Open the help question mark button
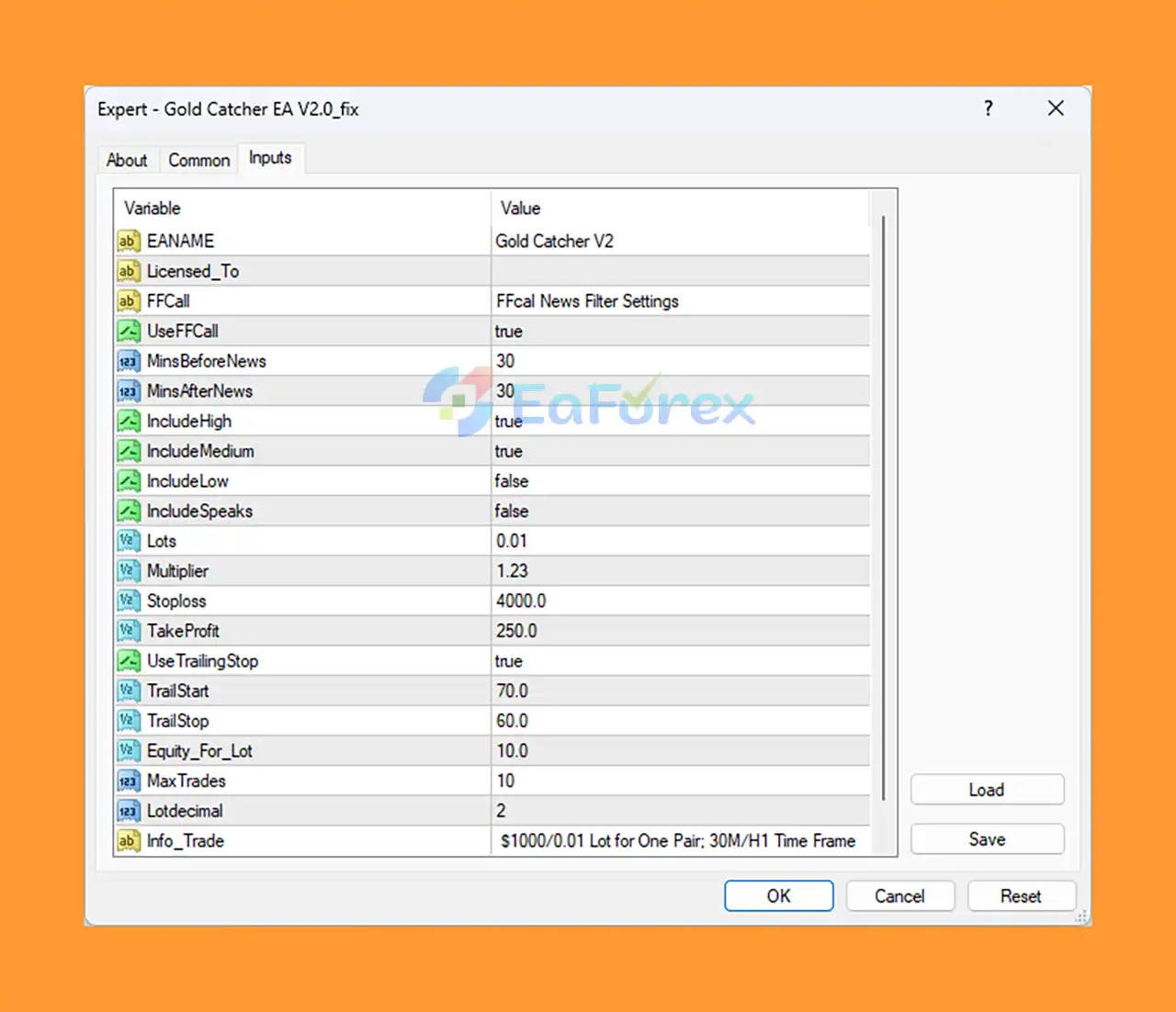The image size is (1176, 1012). click(989, 108)
